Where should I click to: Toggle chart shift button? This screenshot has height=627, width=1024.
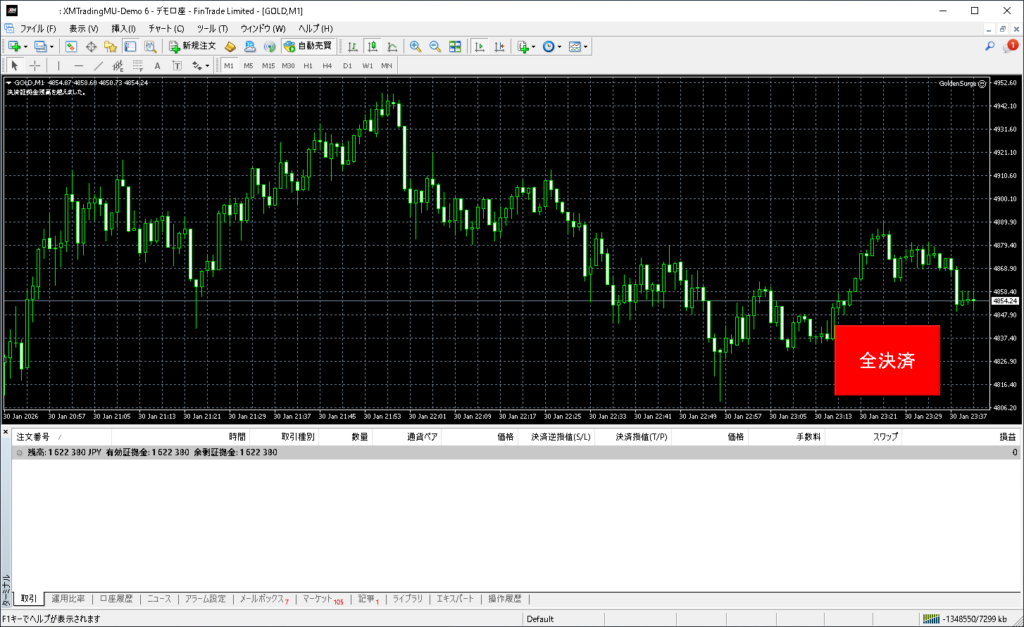(500, 46)
